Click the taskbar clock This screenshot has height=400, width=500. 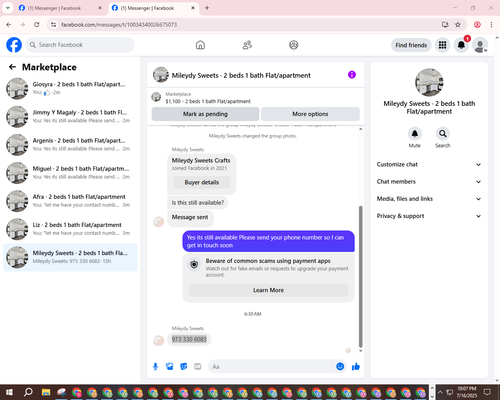click(x=467, y=392)
